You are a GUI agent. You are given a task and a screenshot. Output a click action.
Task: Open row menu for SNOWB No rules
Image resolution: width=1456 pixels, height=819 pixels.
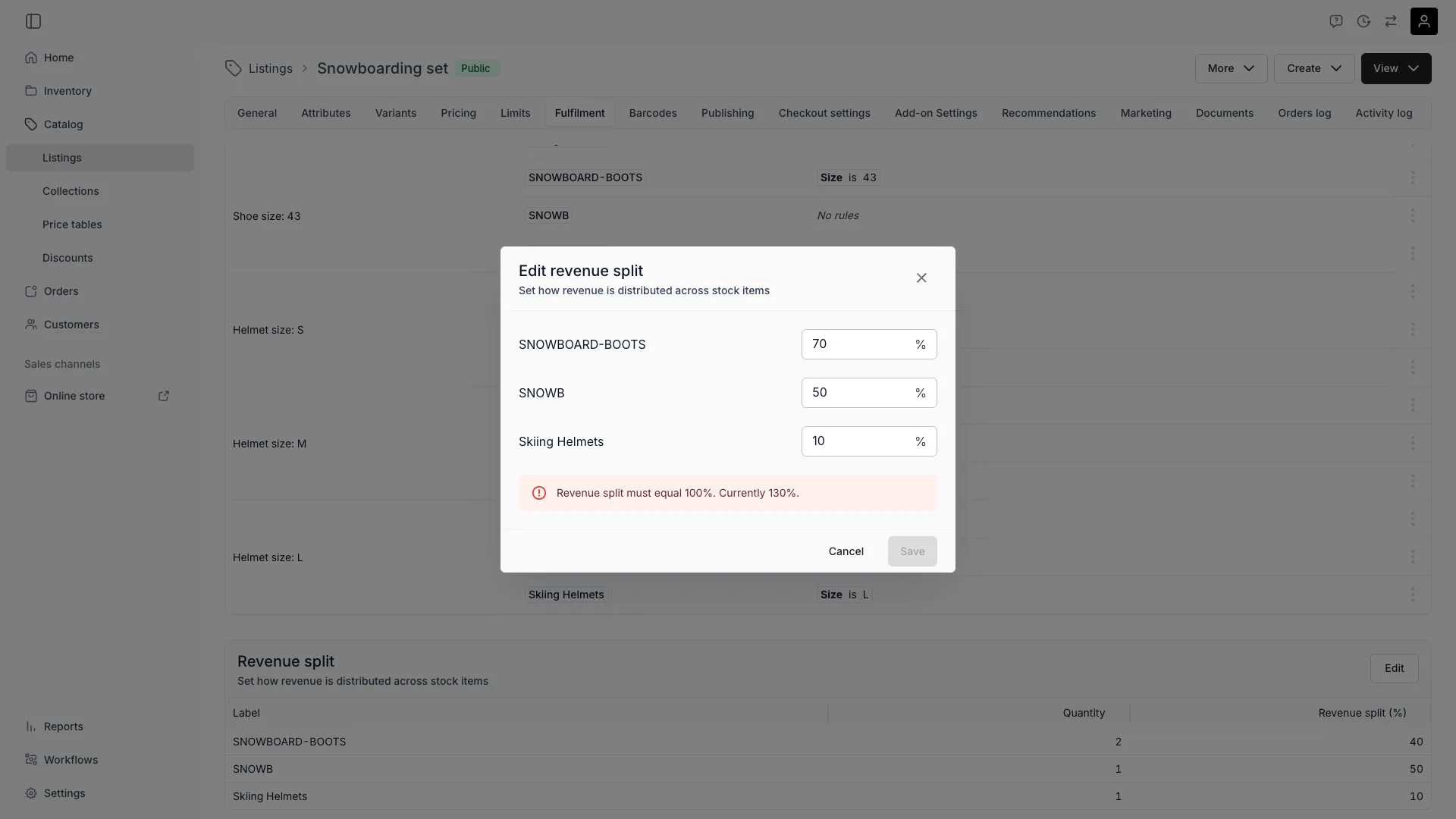pos(1412,215)
